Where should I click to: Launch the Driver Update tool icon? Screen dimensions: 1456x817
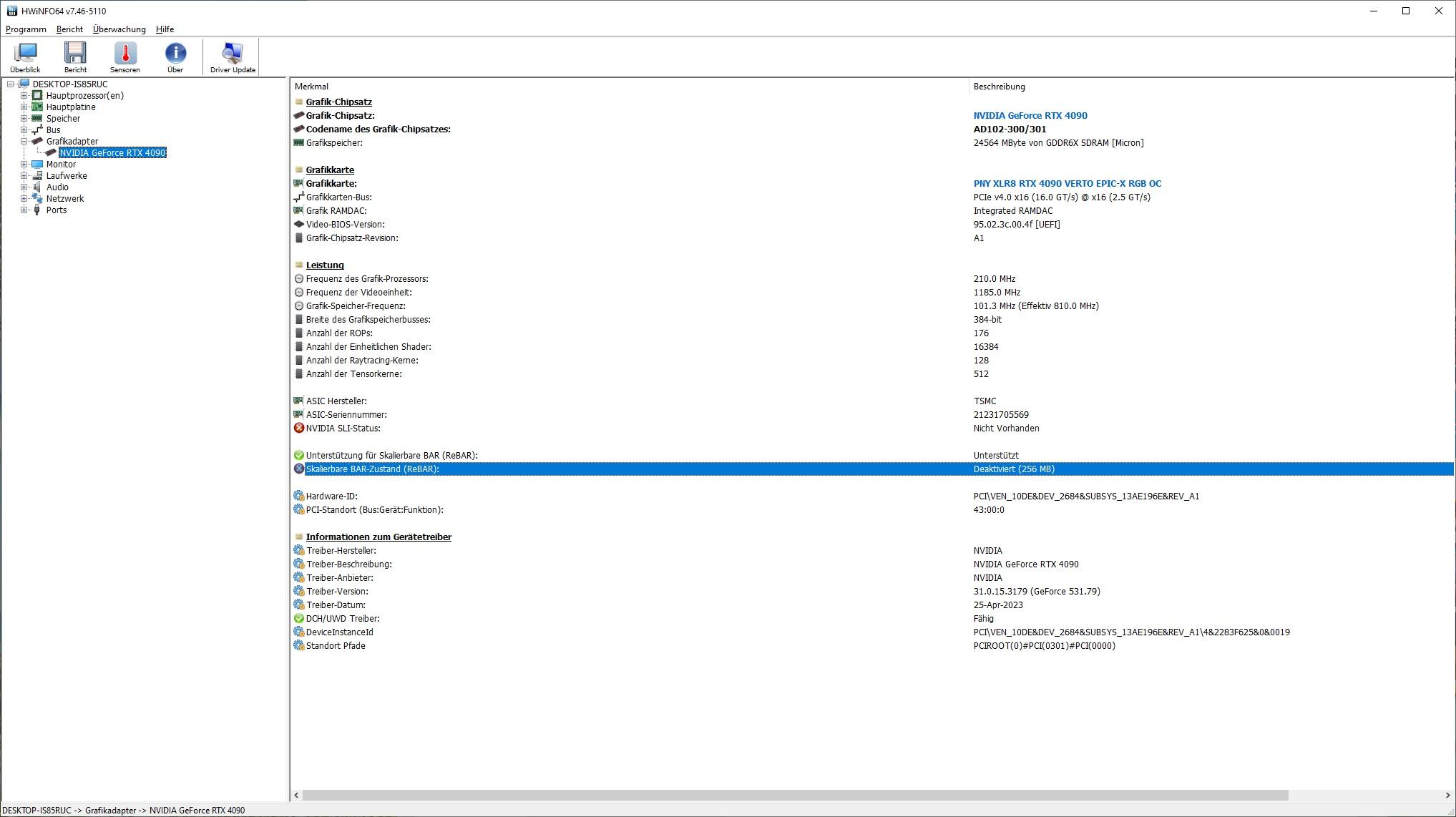[x=233, y=54]
